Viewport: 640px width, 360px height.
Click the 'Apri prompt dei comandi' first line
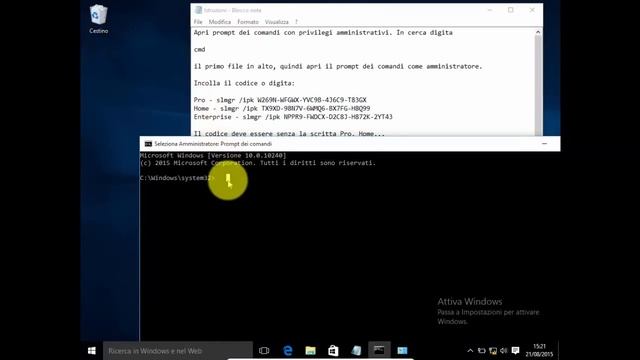(x=323, y=32)
